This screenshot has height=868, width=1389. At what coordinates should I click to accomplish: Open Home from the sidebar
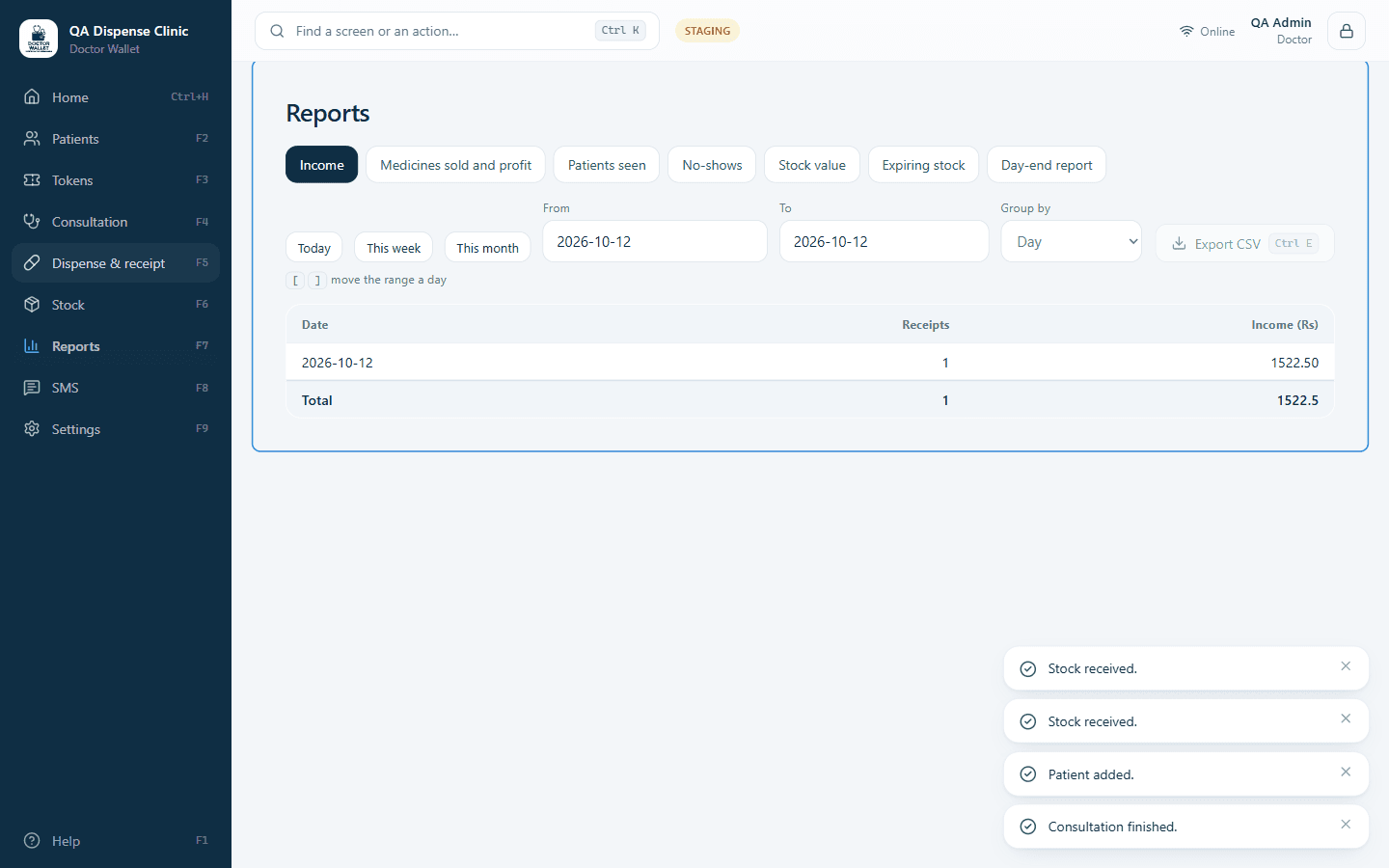(116, 97)
